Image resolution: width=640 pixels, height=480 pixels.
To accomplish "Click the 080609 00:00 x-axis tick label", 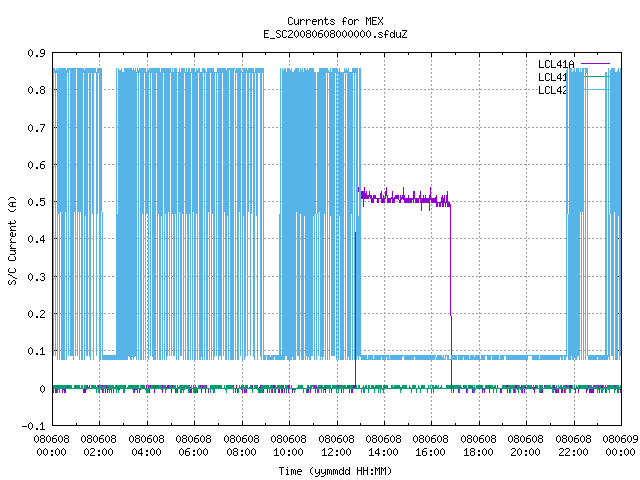I will pos(620,445).
